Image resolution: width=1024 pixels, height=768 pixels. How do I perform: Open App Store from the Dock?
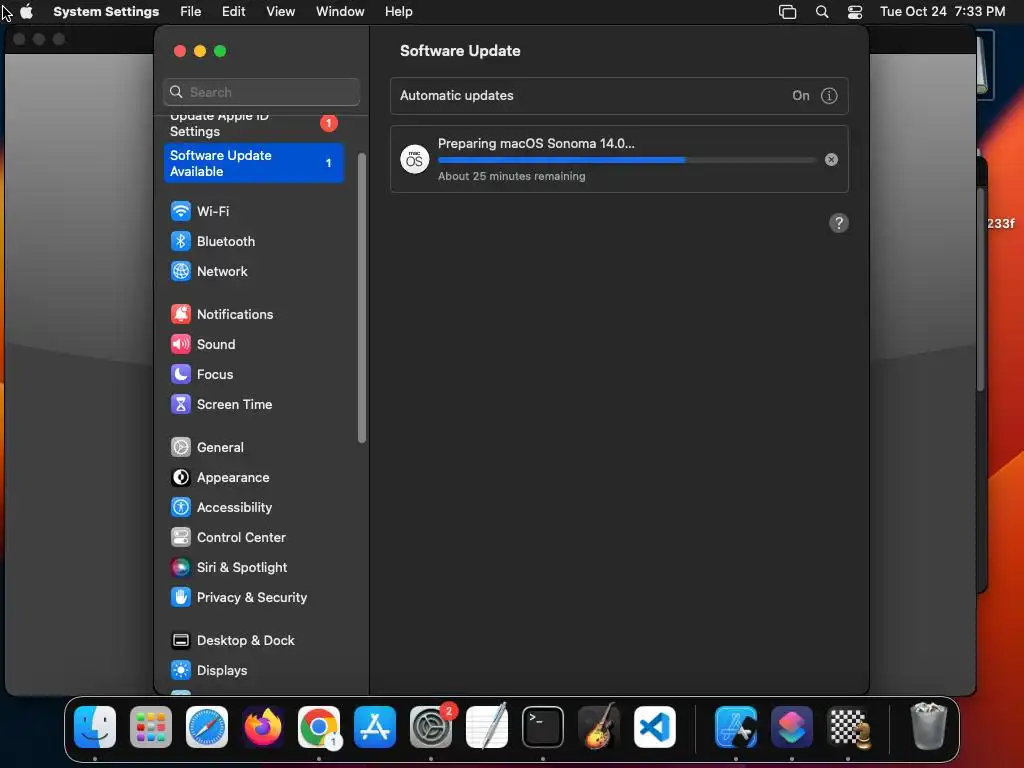click(375, 727)
